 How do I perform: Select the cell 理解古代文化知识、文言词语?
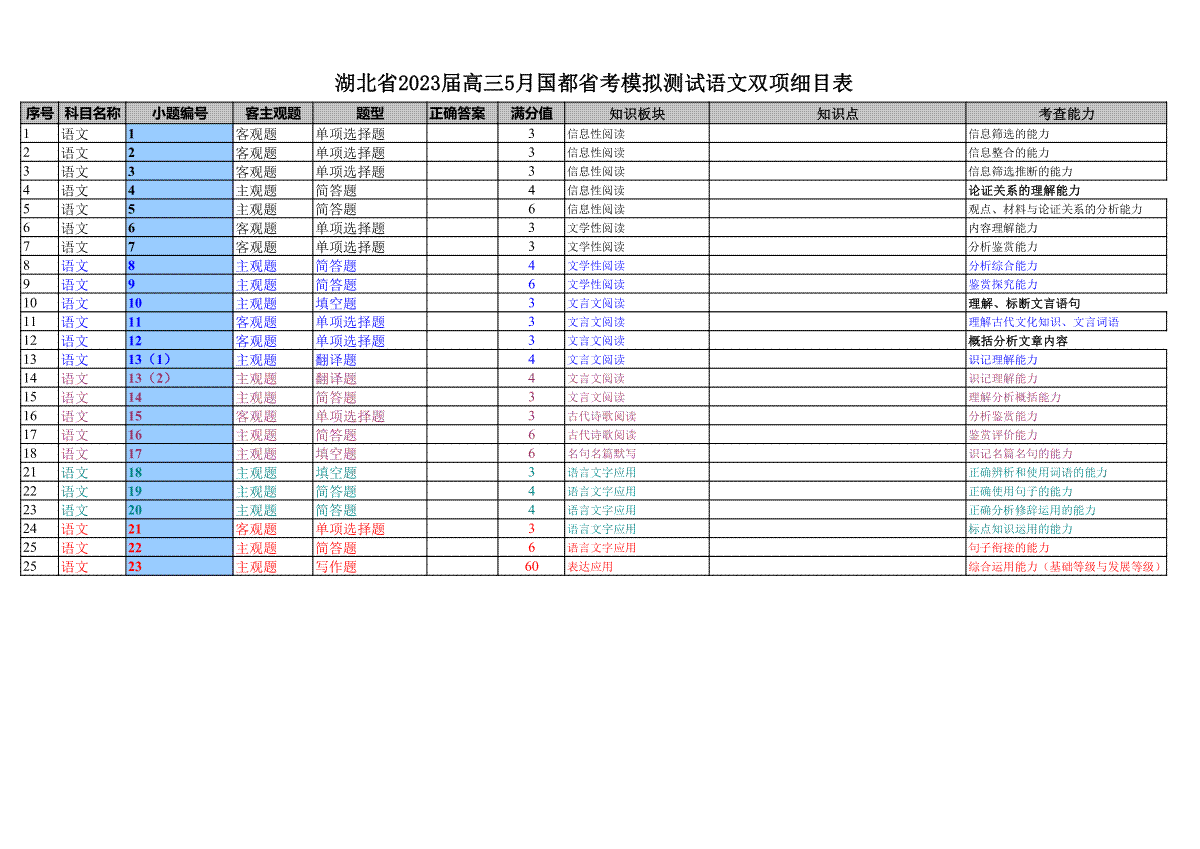(x=1066, y=322)
